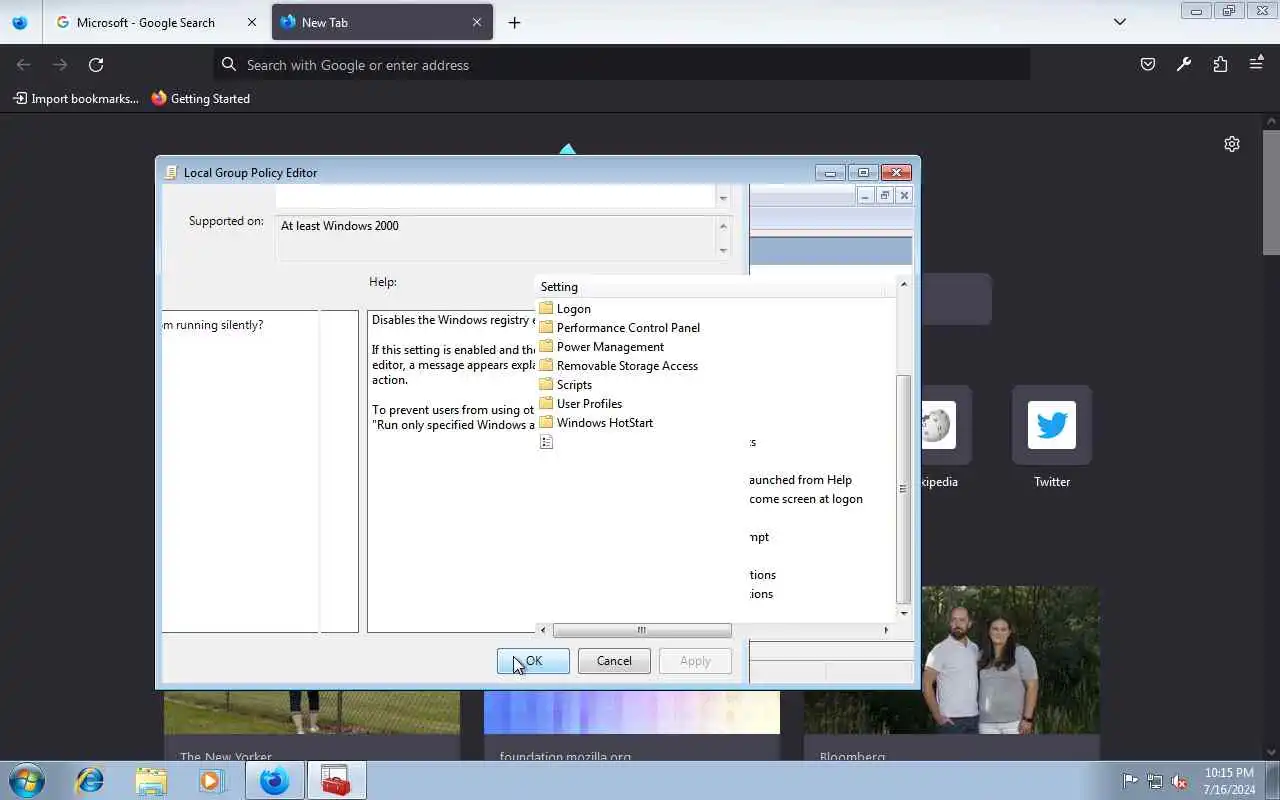Image resolution: width=1280 pixels, height=800 pixels.
Task: Confirm the policy dialog with OK
Action: pos(533,661)
